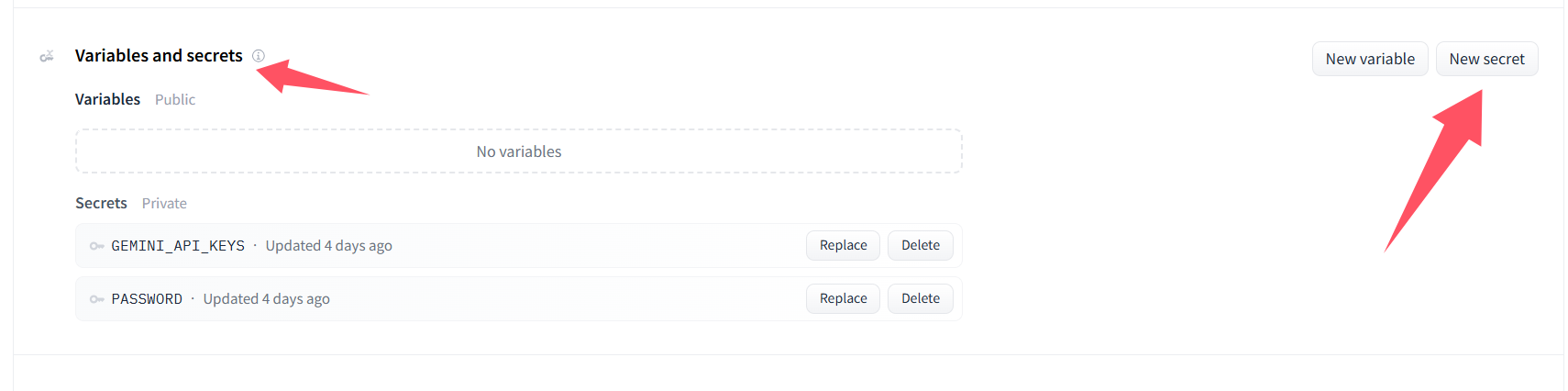Click the key icon next to PASSWORD
The image size is (1568, 391).
pyautogui.click(x=96, y=299)
